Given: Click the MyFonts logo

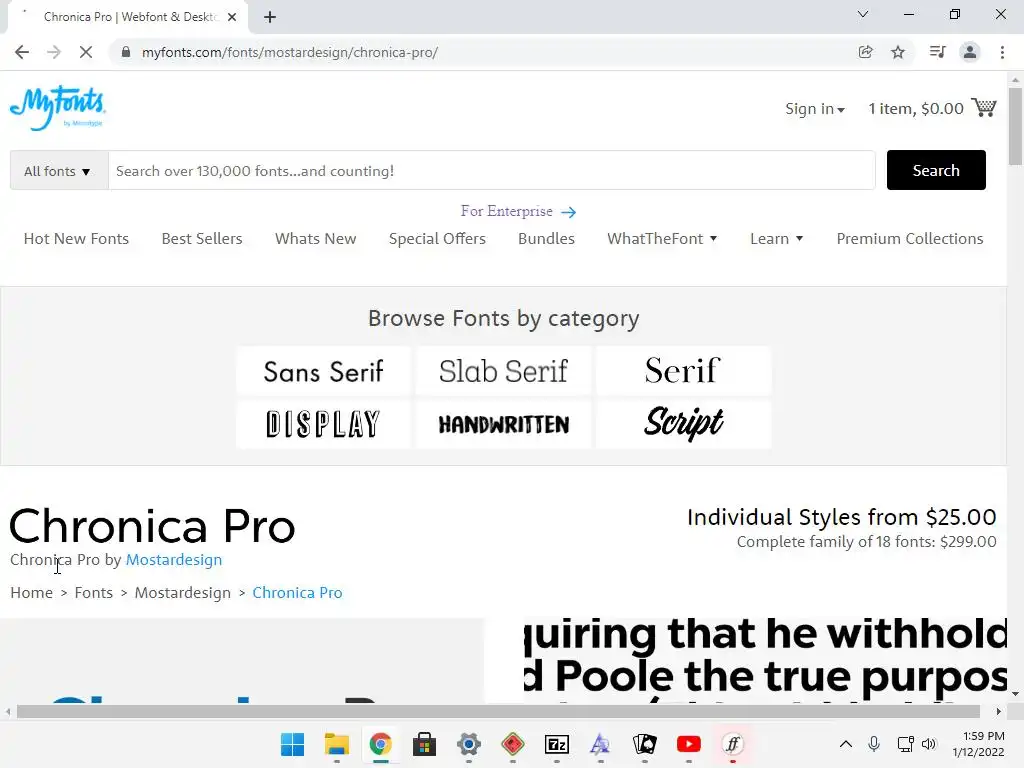Looking at the screenshot, I should 57,108.
